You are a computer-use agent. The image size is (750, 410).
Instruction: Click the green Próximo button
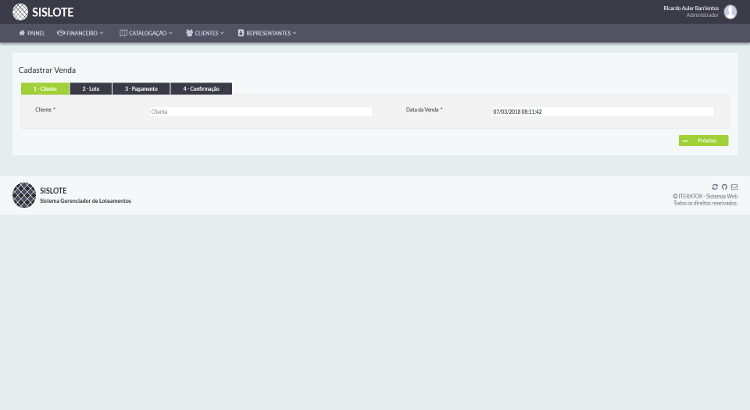click(x=704, y=140)
